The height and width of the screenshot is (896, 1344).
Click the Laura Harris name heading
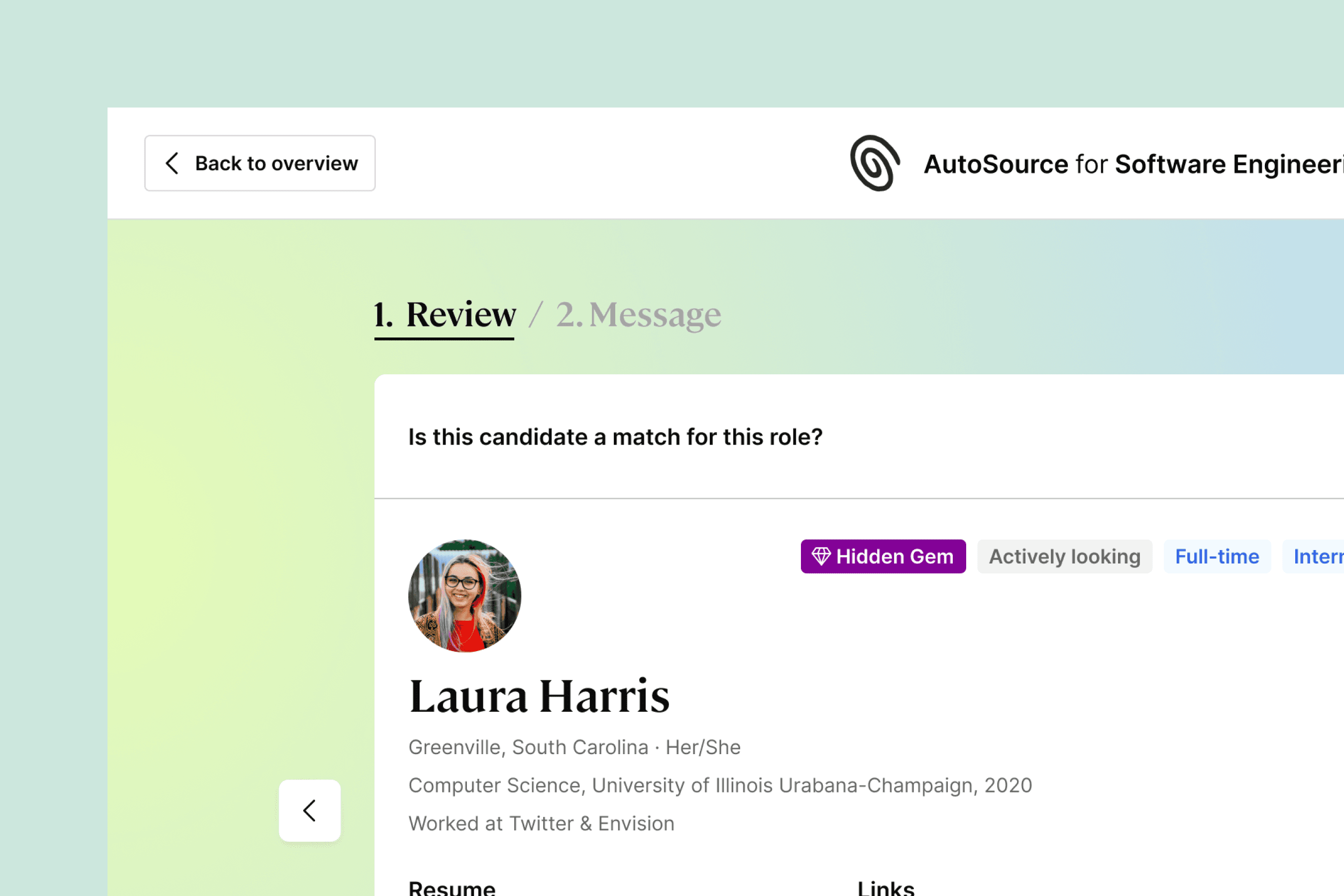click(x=539, y=696)
